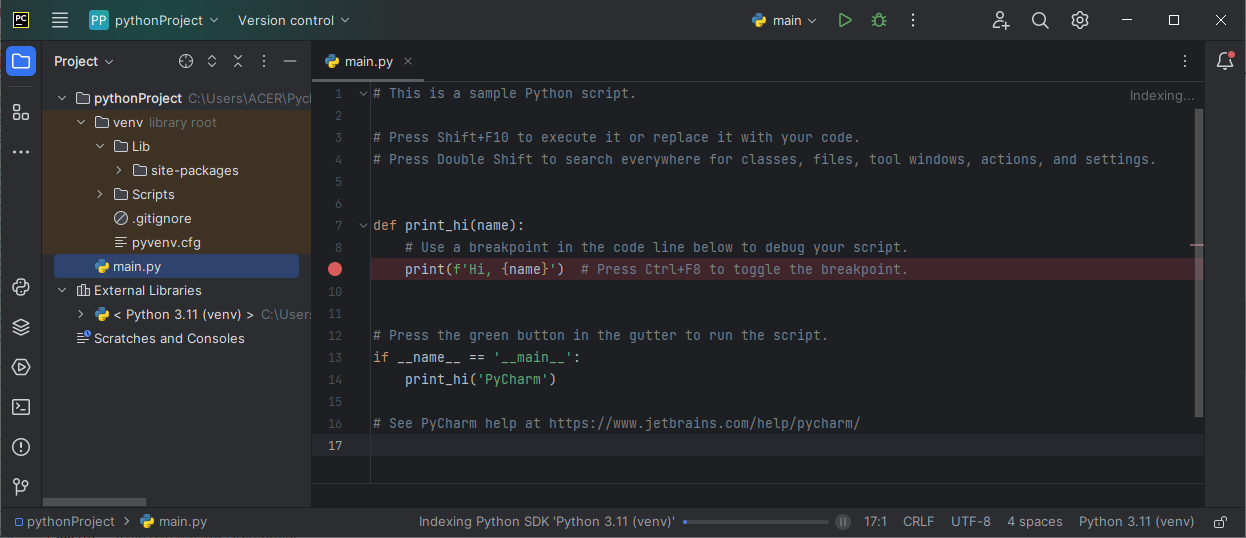The height and width of the screenshot is (538, 1246).
Task: Open the Terminal tool window
Action: coord(21,407)
